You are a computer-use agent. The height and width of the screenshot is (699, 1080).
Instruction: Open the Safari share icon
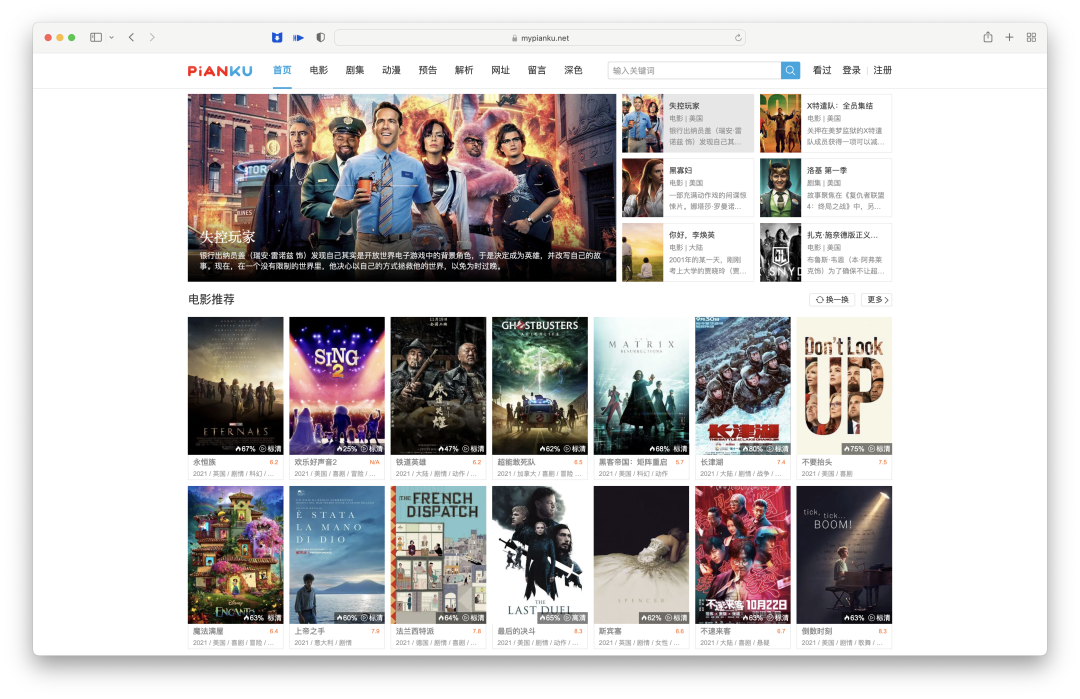[x=988, y=37]
